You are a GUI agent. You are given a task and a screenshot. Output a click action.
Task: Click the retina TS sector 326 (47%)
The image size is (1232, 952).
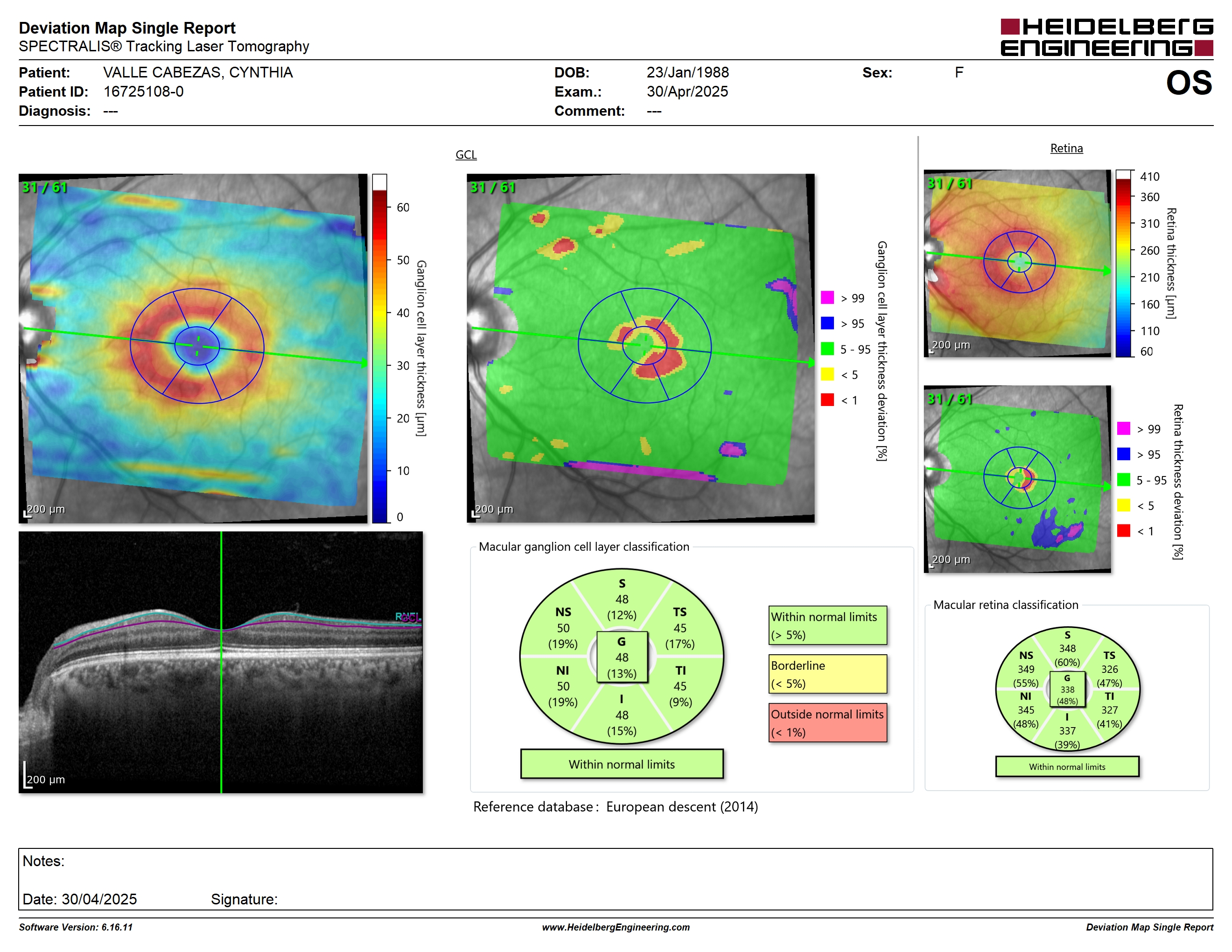[1109, 669]
